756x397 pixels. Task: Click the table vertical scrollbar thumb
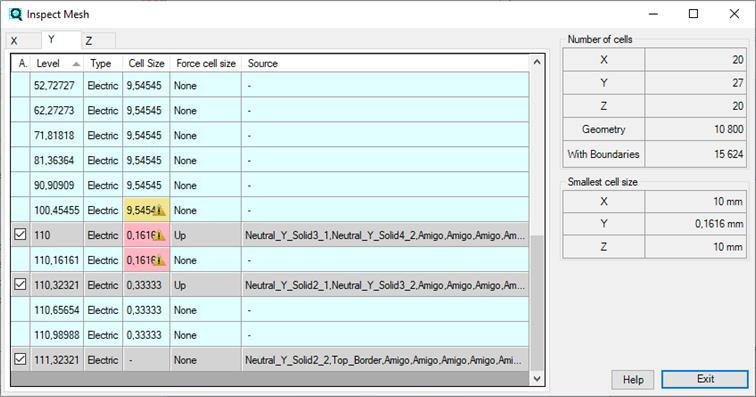537,303
